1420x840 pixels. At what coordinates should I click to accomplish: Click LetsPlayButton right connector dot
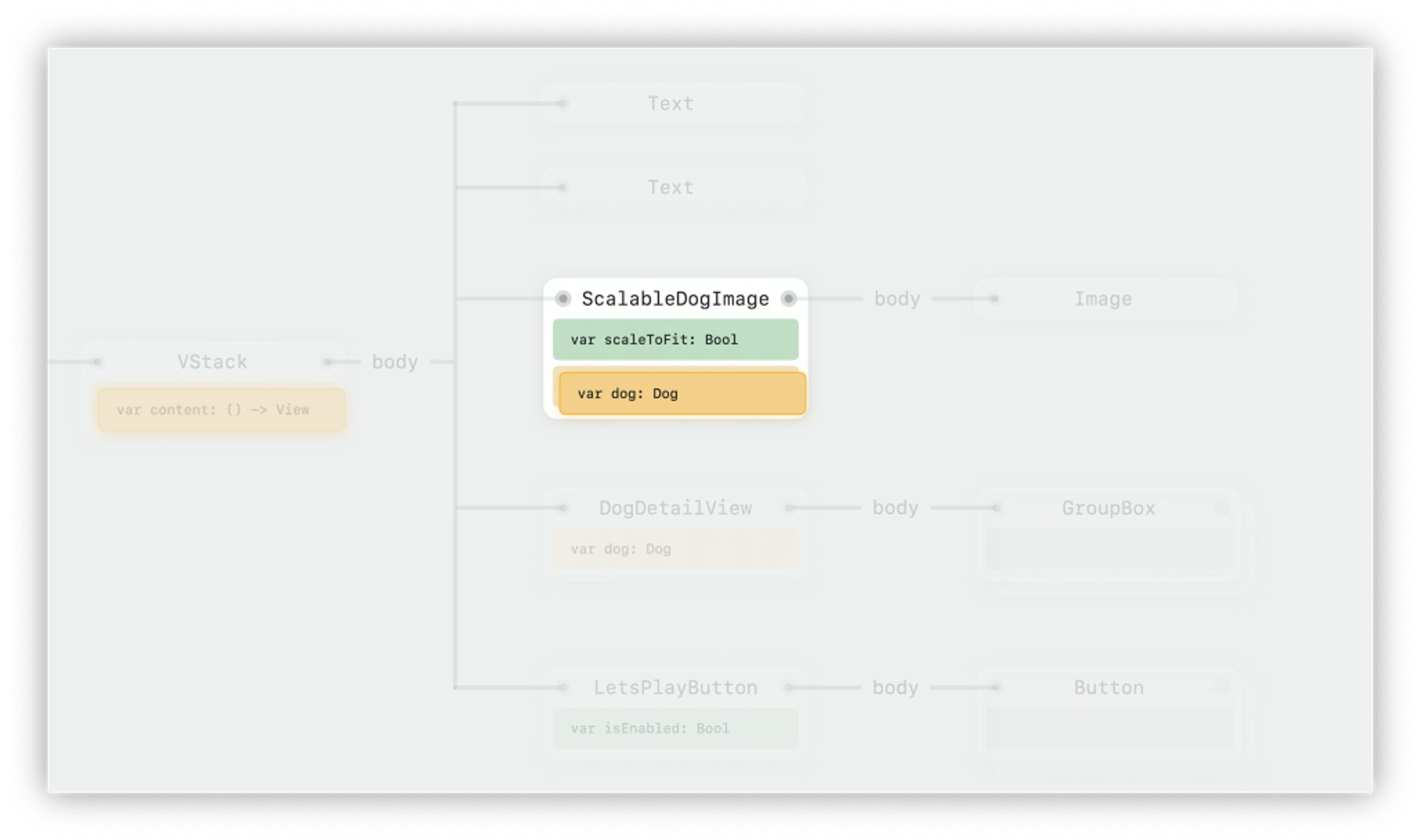coord(789,687)
